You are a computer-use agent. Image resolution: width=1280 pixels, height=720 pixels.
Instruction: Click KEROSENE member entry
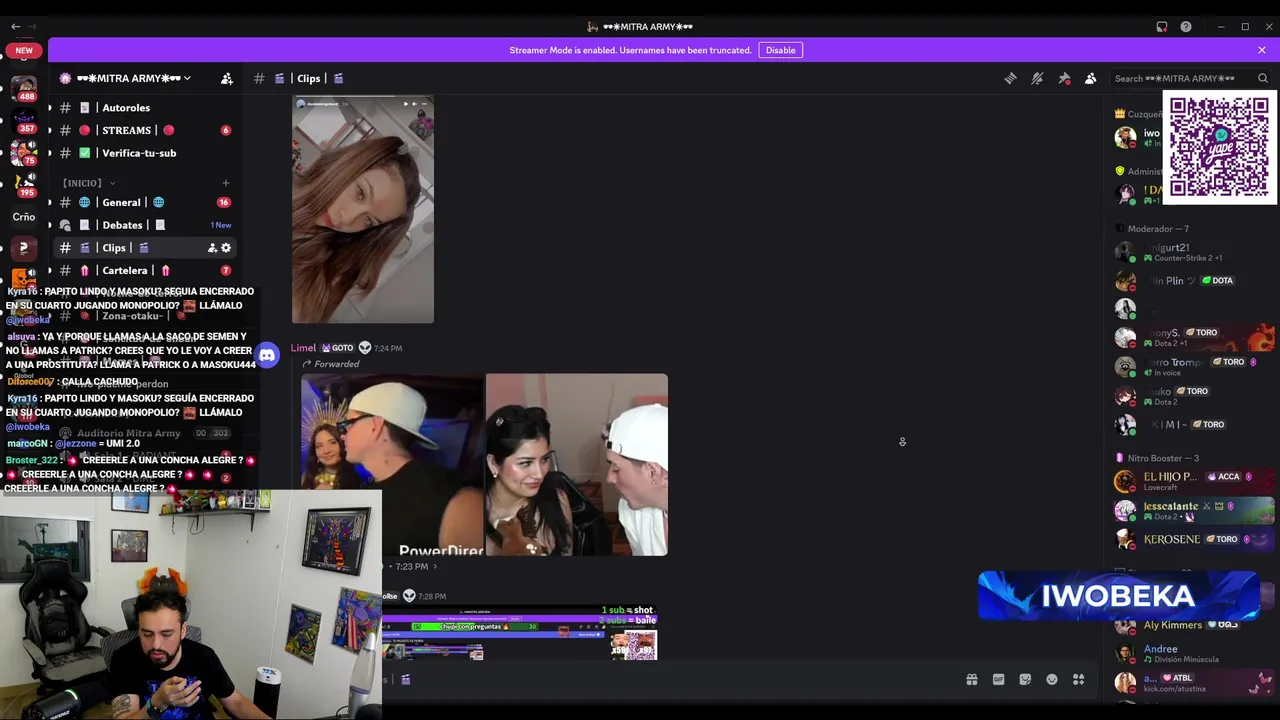(1194, 539)
